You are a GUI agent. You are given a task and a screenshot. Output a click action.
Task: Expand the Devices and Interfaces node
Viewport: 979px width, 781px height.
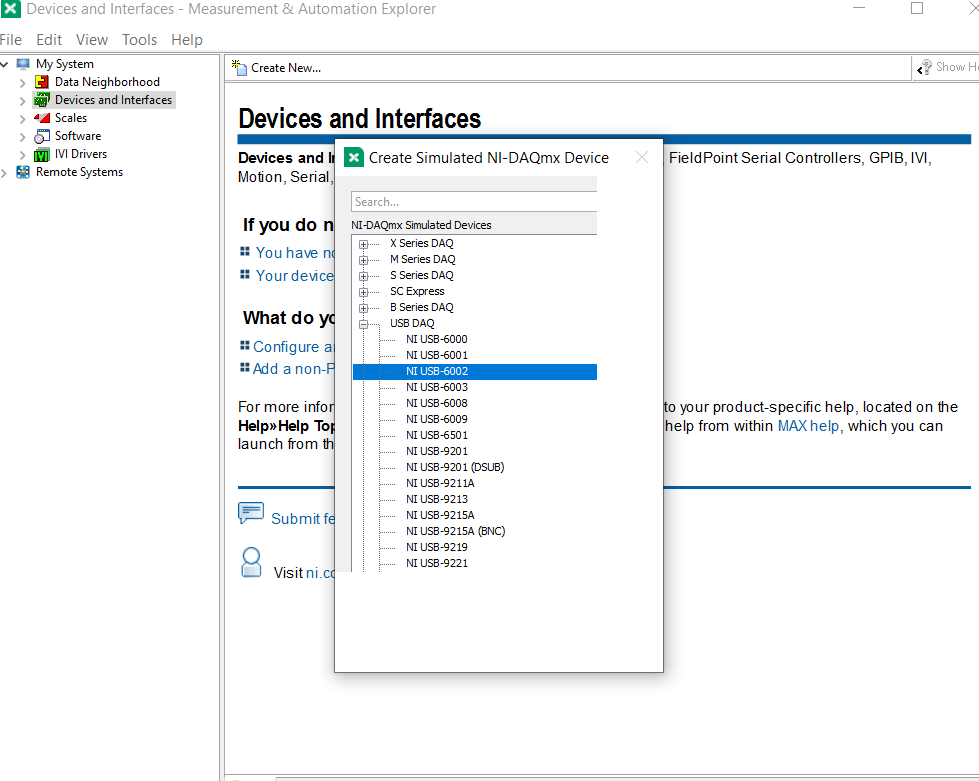[22, 101]
